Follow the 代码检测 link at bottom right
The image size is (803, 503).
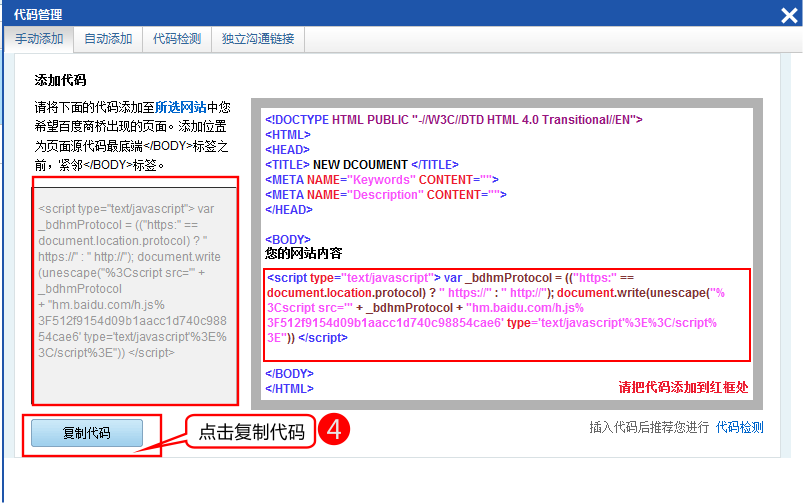tap(739, 427)
